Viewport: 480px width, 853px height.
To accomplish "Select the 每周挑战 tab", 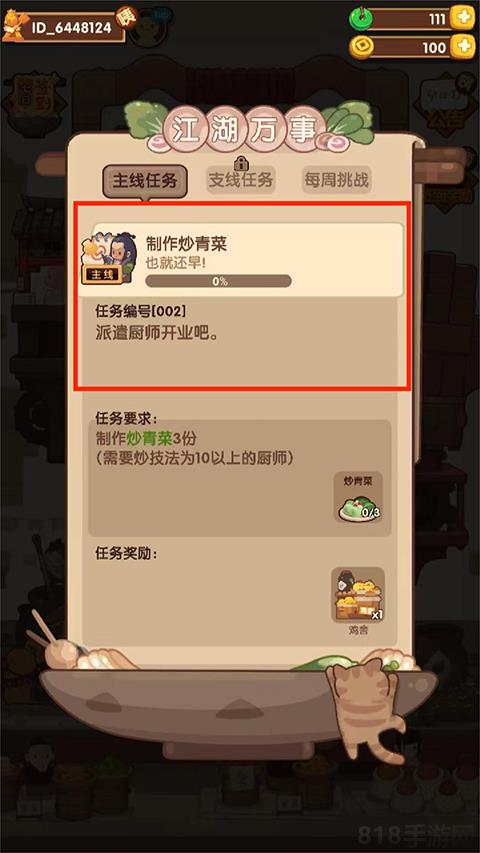I will tap(336, 180).
